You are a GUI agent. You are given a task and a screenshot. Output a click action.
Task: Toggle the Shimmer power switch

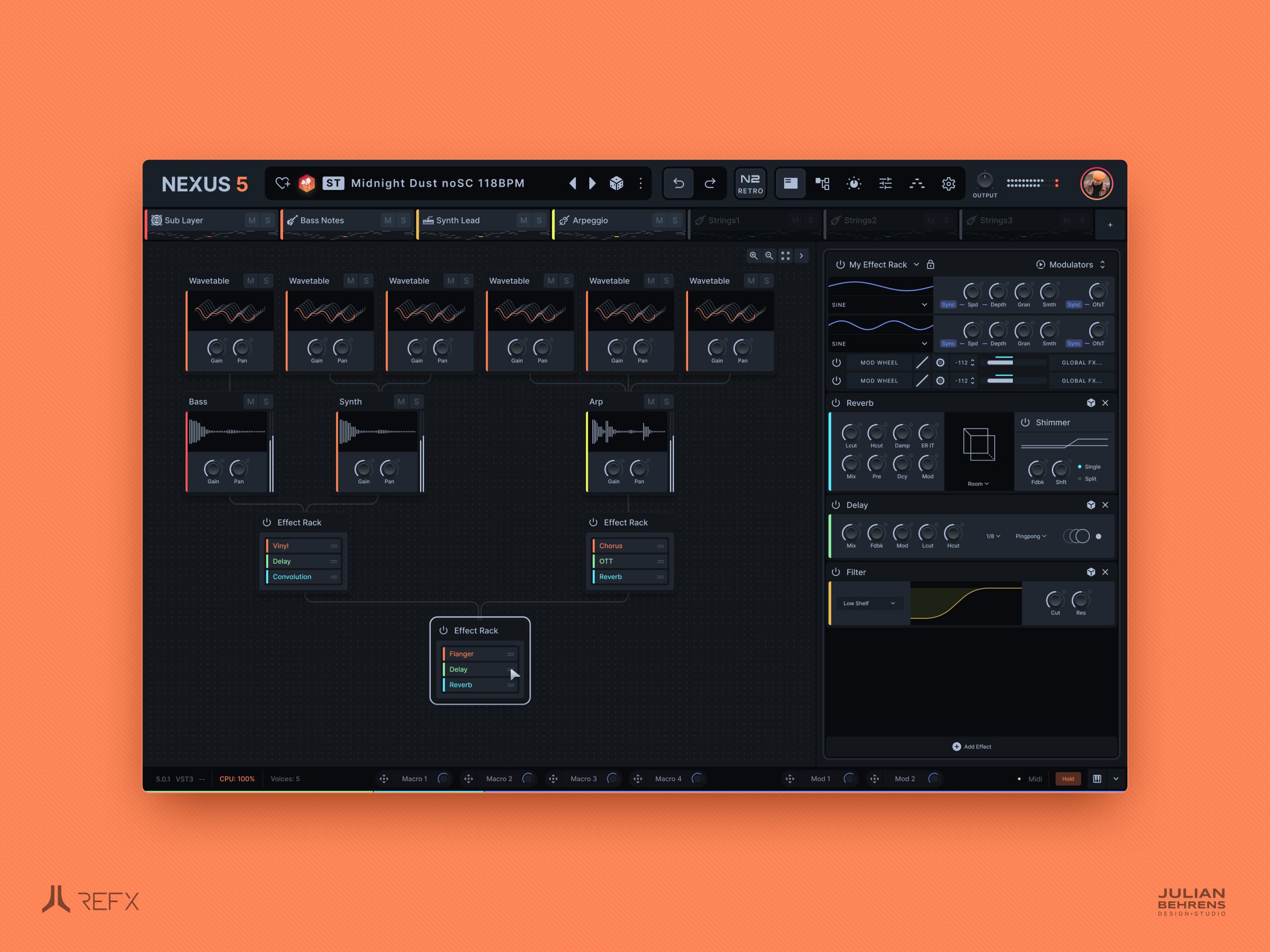(x=1025, y=423)
